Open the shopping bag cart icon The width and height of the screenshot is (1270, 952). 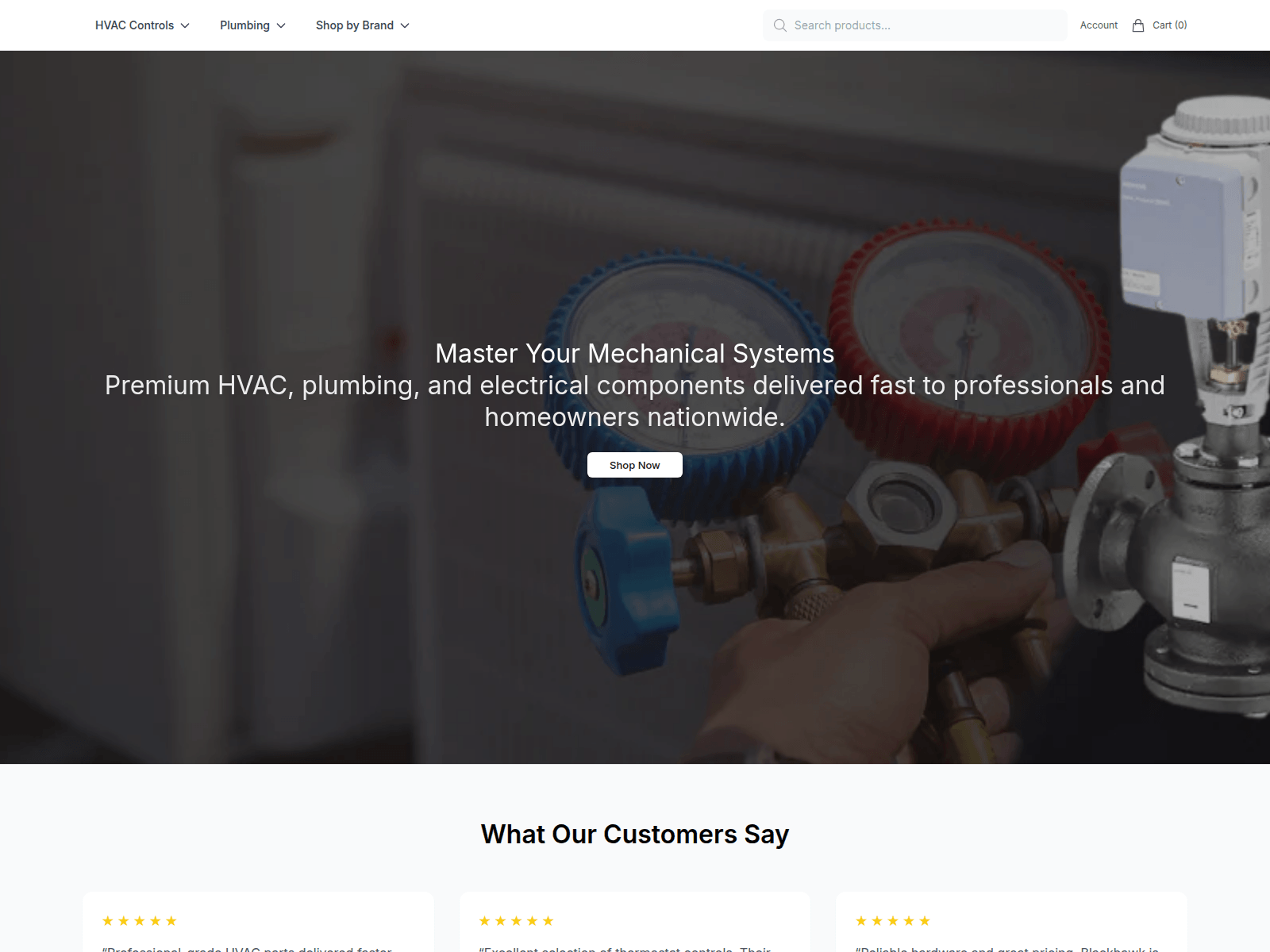pyautogui.click(x=1138, y=25)
